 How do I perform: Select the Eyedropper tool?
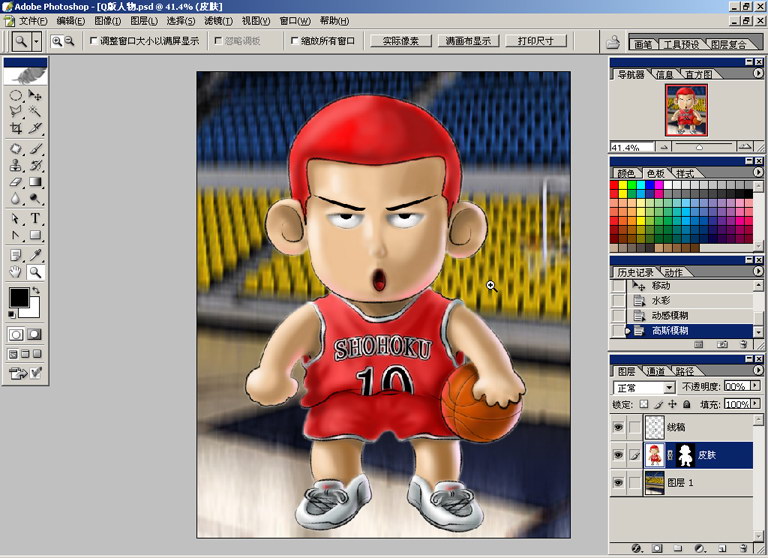point(35,255)
